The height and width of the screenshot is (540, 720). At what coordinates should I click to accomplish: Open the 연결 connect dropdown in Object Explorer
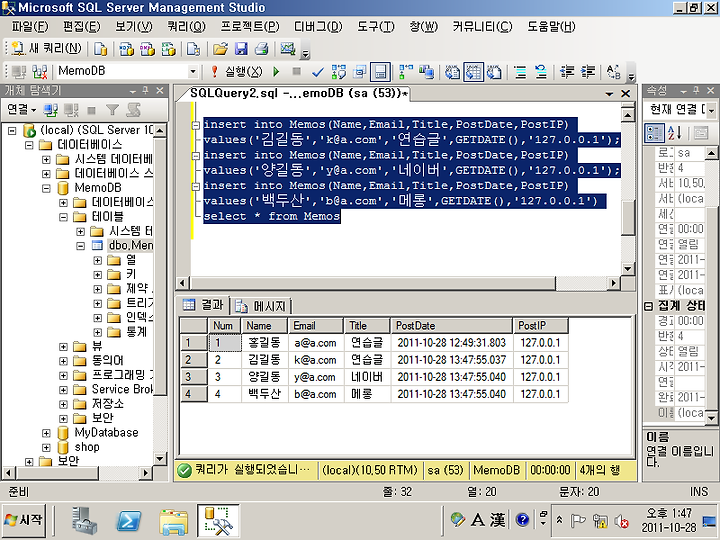point(21,110)
